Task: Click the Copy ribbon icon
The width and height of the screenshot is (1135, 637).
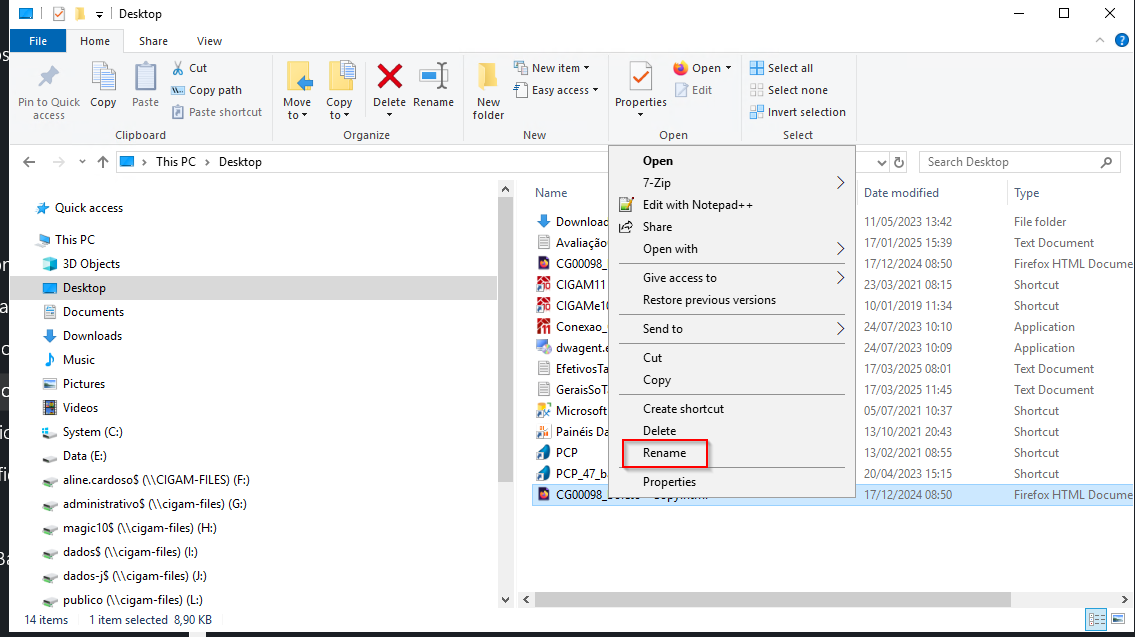Action: [104, 77]
